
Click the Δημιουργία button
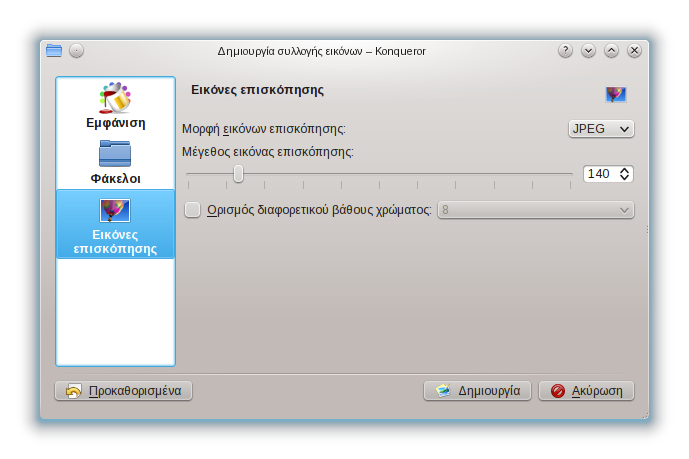477,391
